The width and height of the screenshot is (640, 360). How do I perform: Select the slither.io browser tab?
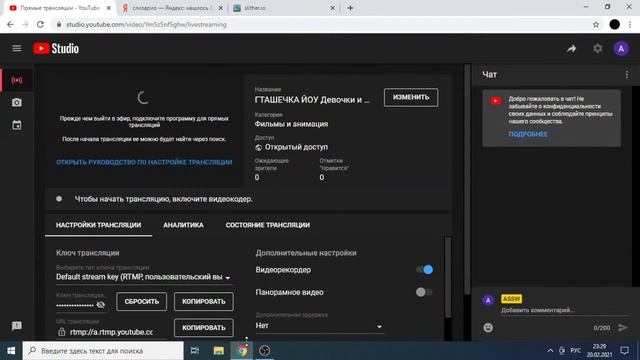click(x=283, y=8)
